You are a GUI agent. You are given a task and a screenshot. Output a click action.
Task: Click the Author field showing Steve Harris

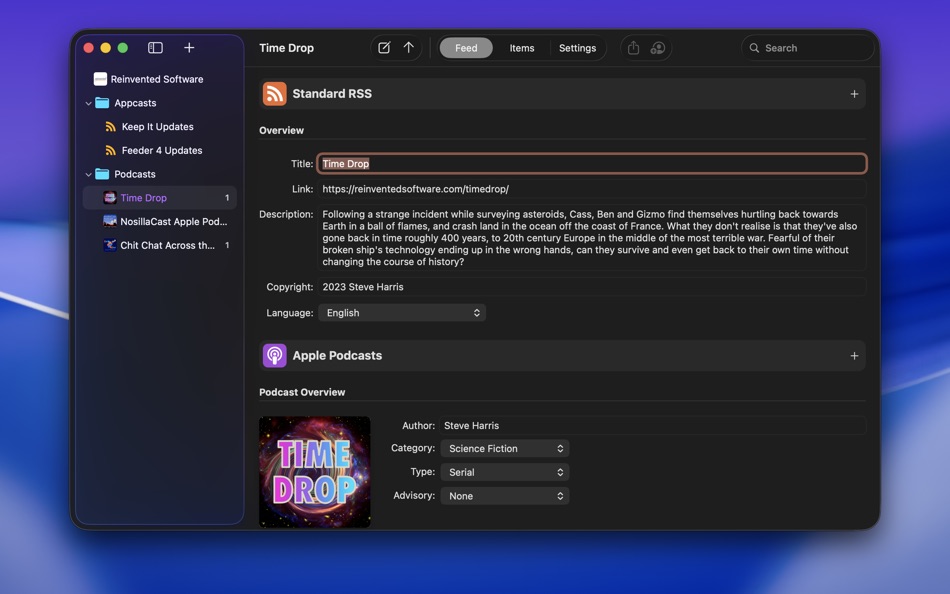[x=653, y=425]
